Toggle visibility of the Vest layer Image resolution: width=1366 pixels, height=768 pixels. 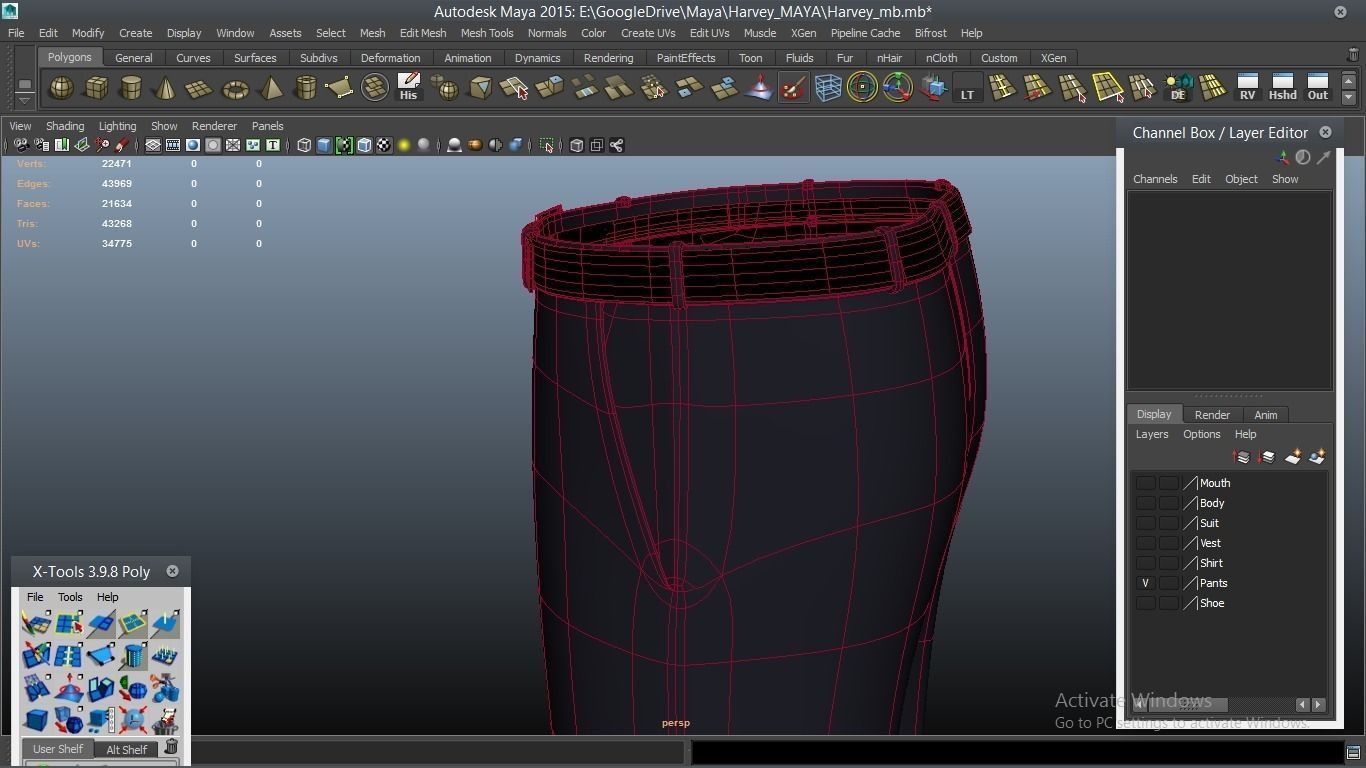click(x=1146, y=543)
